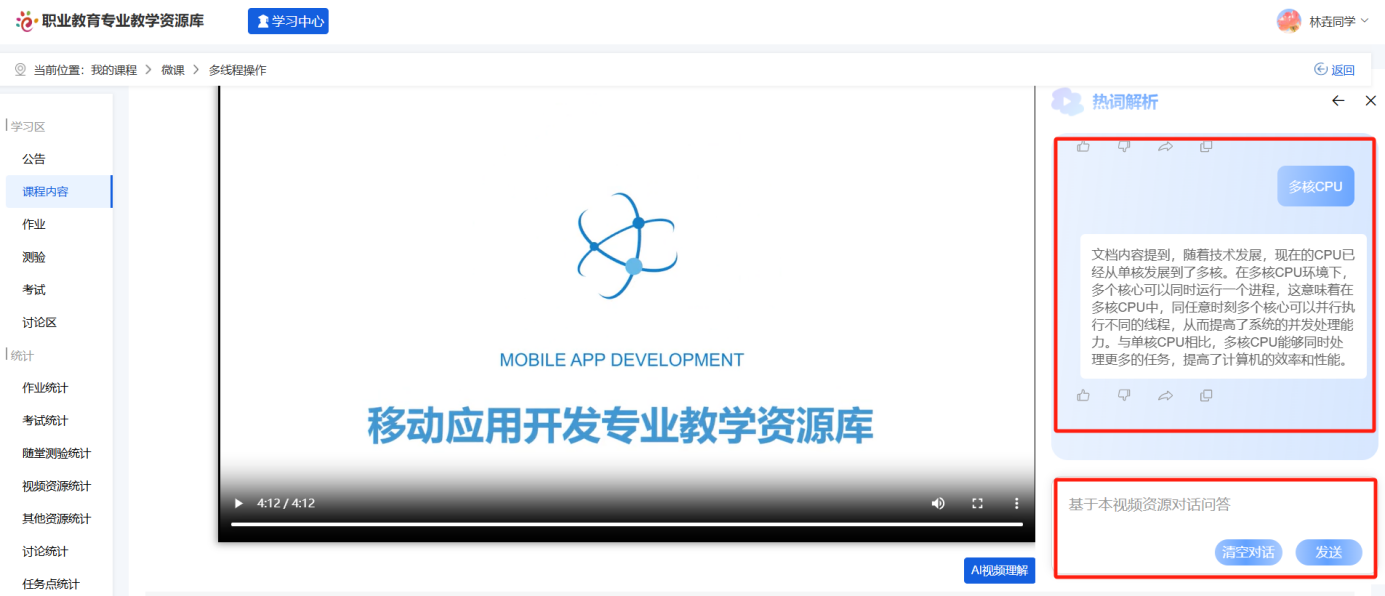Viewport: 1385px width, 596px height.
Task: Open the 学习中心 learning center
Action: pos(288,21)
